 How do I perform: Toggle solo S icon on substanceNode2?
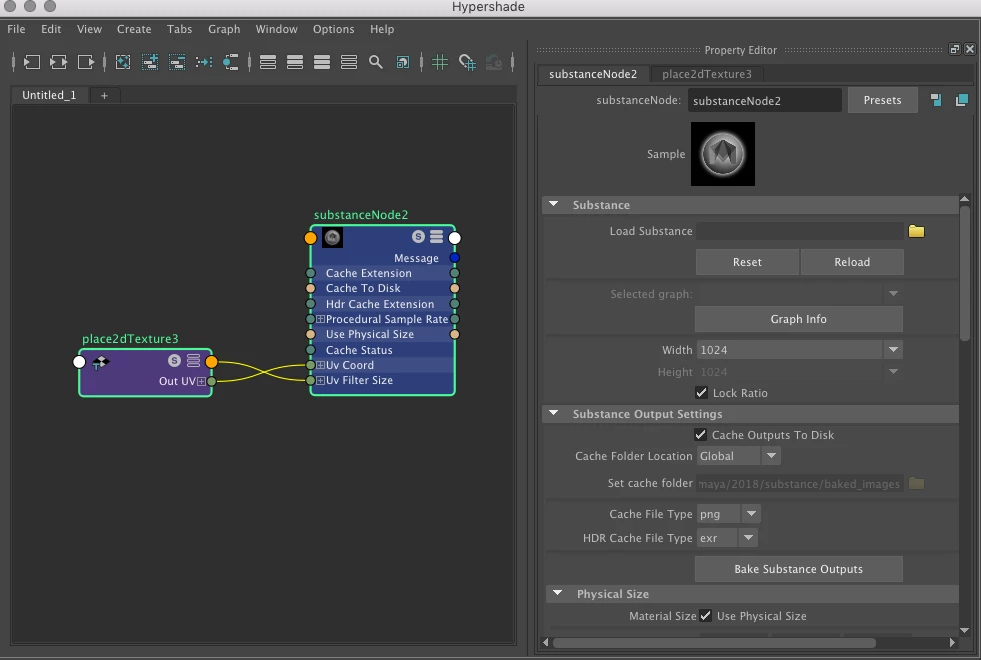(x=419, y=236)
